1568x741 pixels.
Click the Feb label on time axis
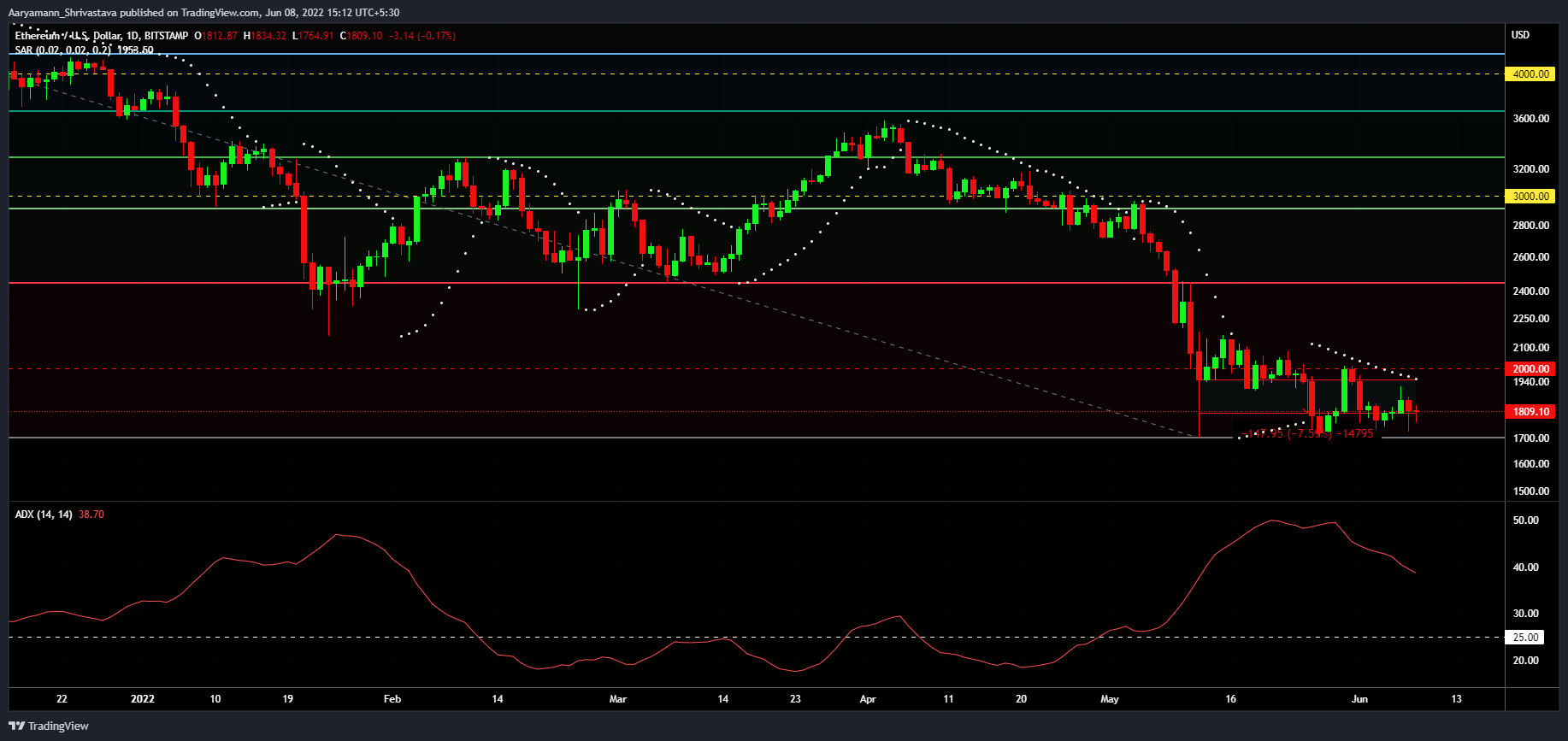pyautogui.click(x=392, y=699)
